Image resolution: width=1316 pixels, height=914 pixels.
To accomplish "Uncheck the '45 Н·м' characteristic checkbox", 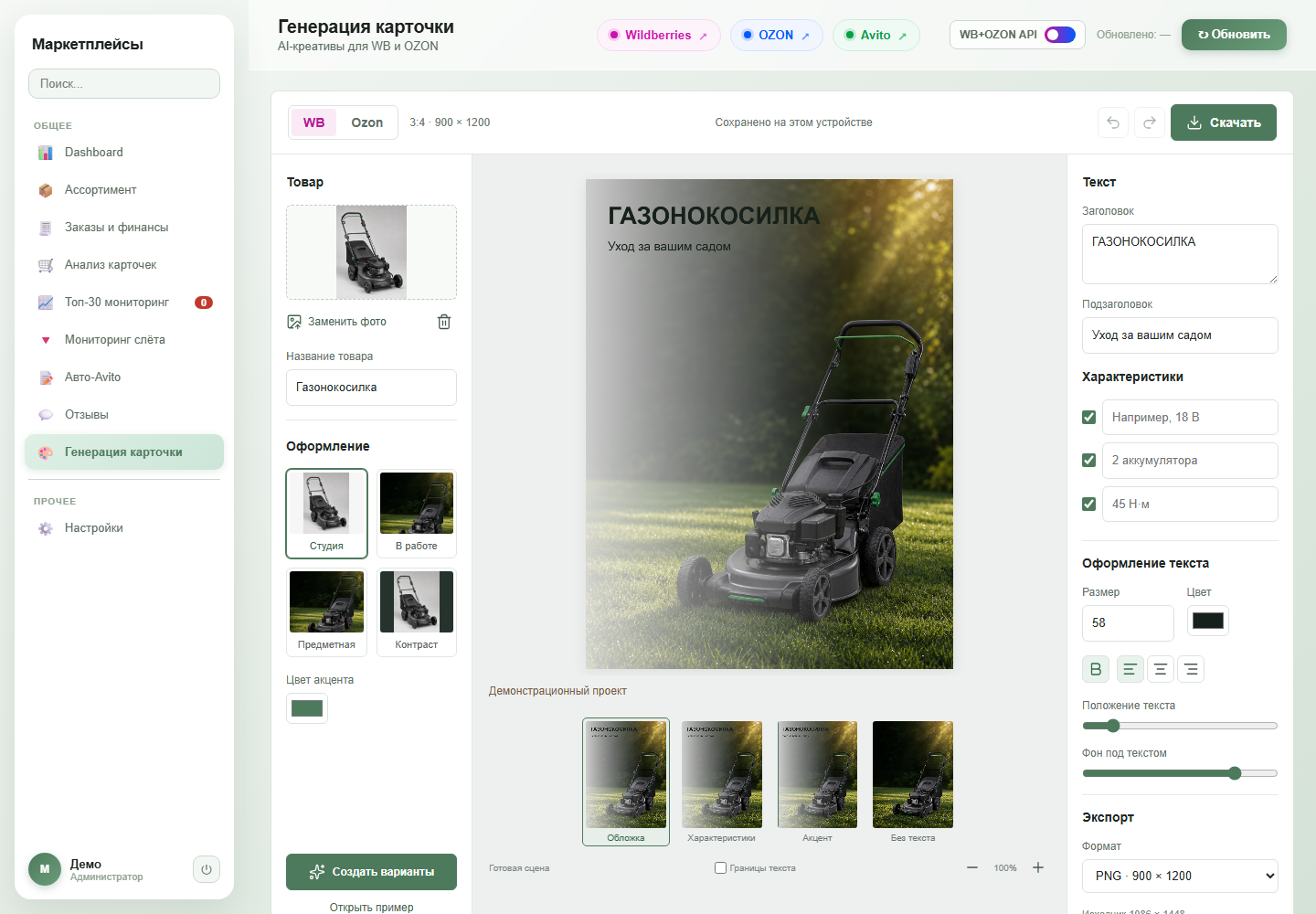I will pyautogui.click(x=1088, y=504).
